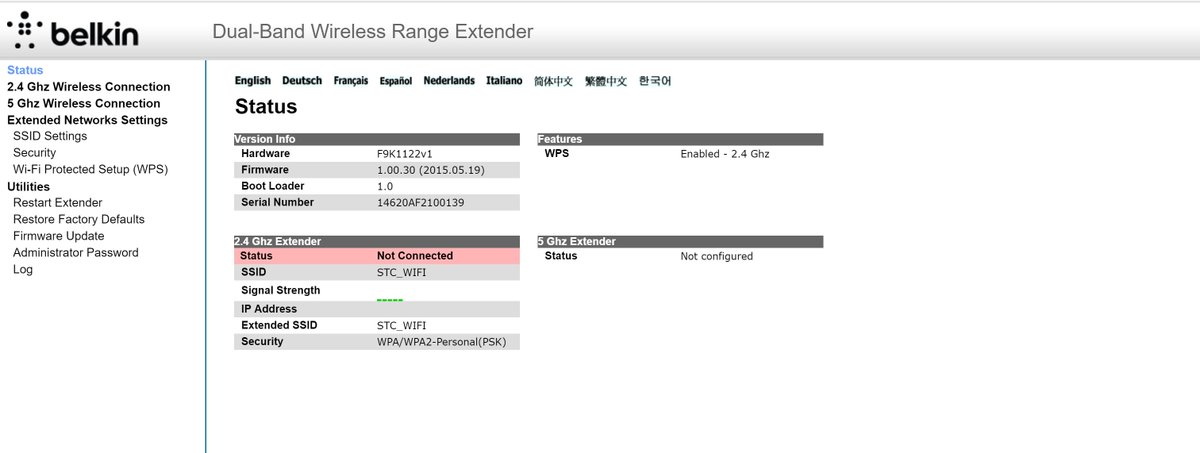Click the Not configured status value
Viewport: 1200px width, 453px height.
(717, 256)
